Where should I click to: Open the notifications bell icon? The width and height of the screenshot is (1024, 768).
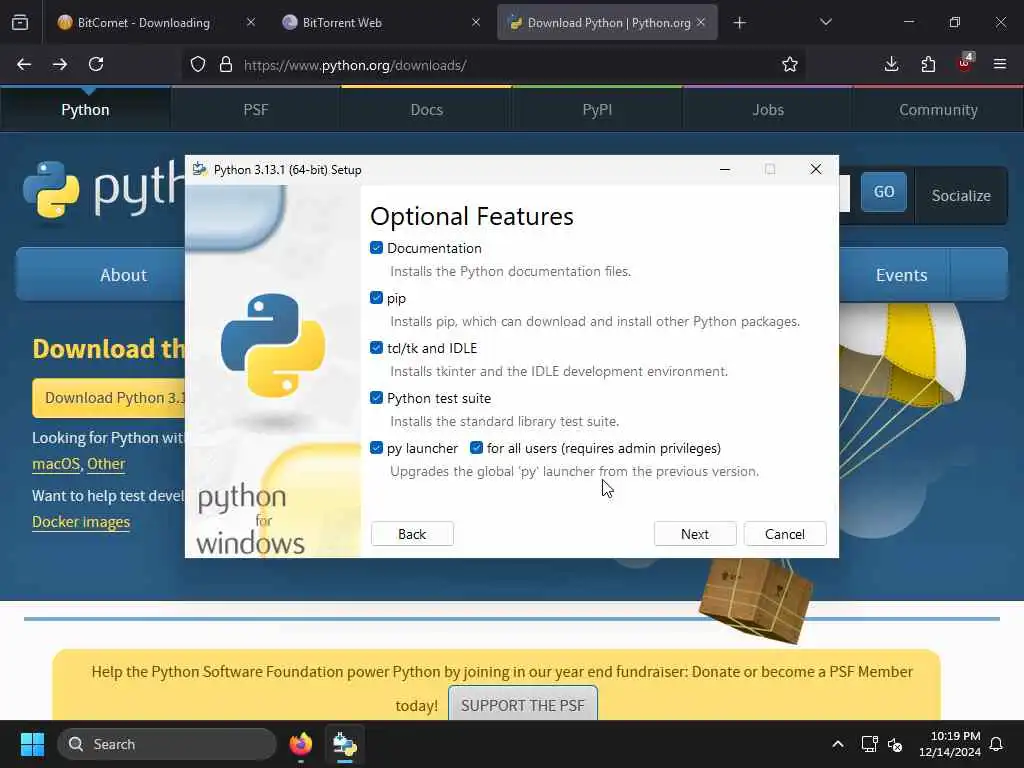pyautogui.click(x=997, y=744)
